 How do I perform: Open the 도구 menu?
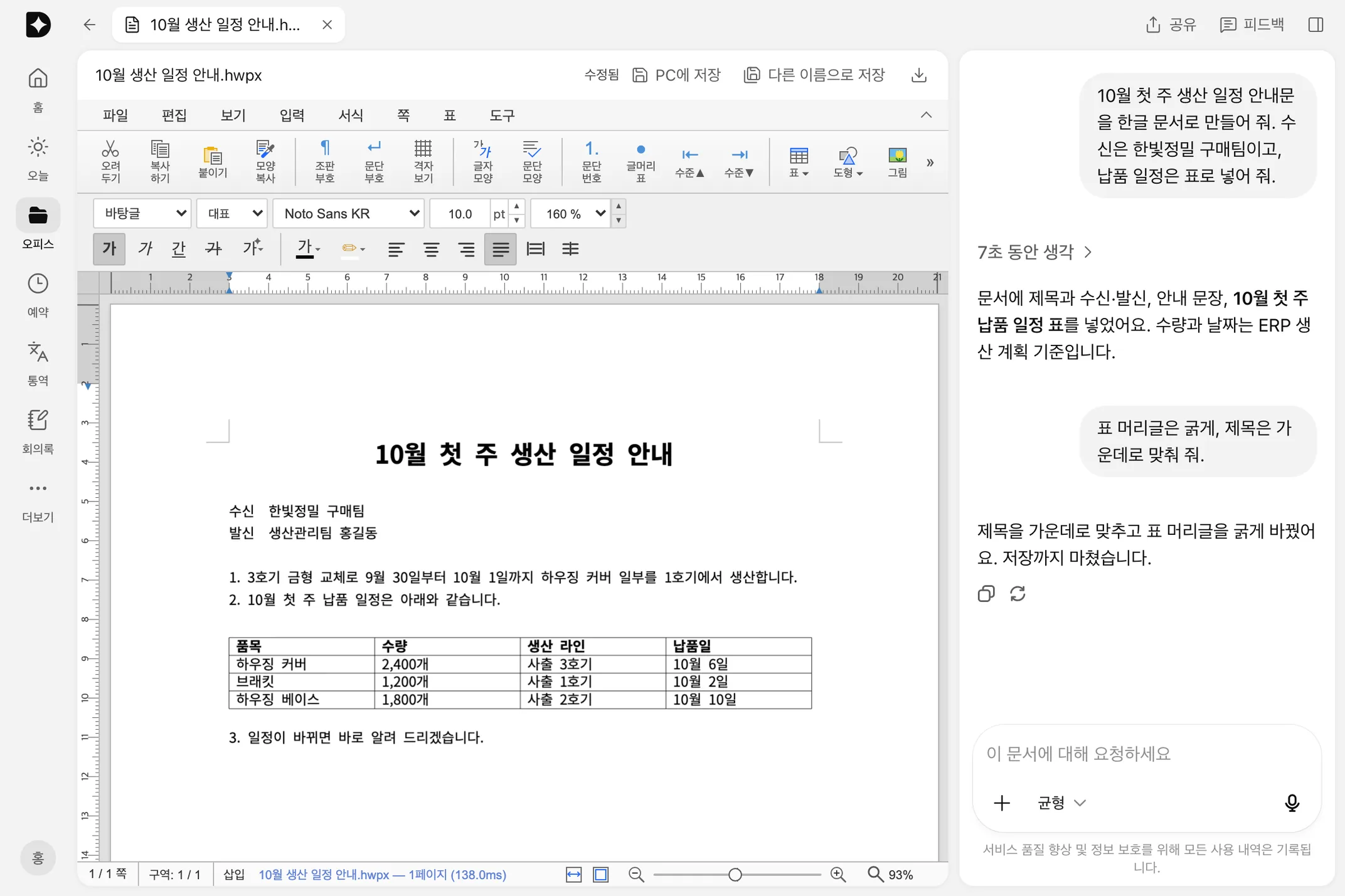point(502,115)
